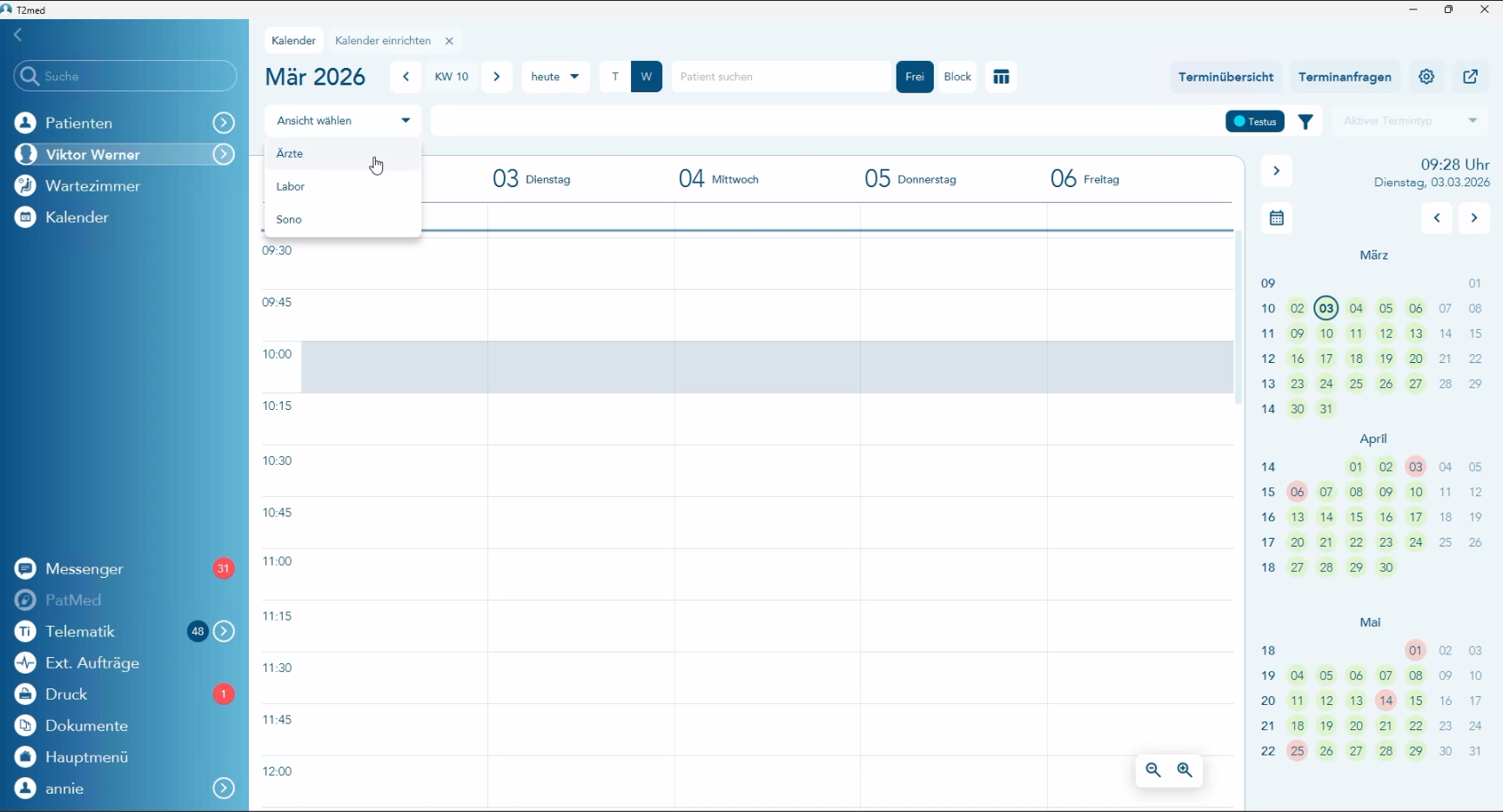The height and width of the screenshot is (812, 1503).
Task: Switch to day view with T
Action: pos(615,77)
